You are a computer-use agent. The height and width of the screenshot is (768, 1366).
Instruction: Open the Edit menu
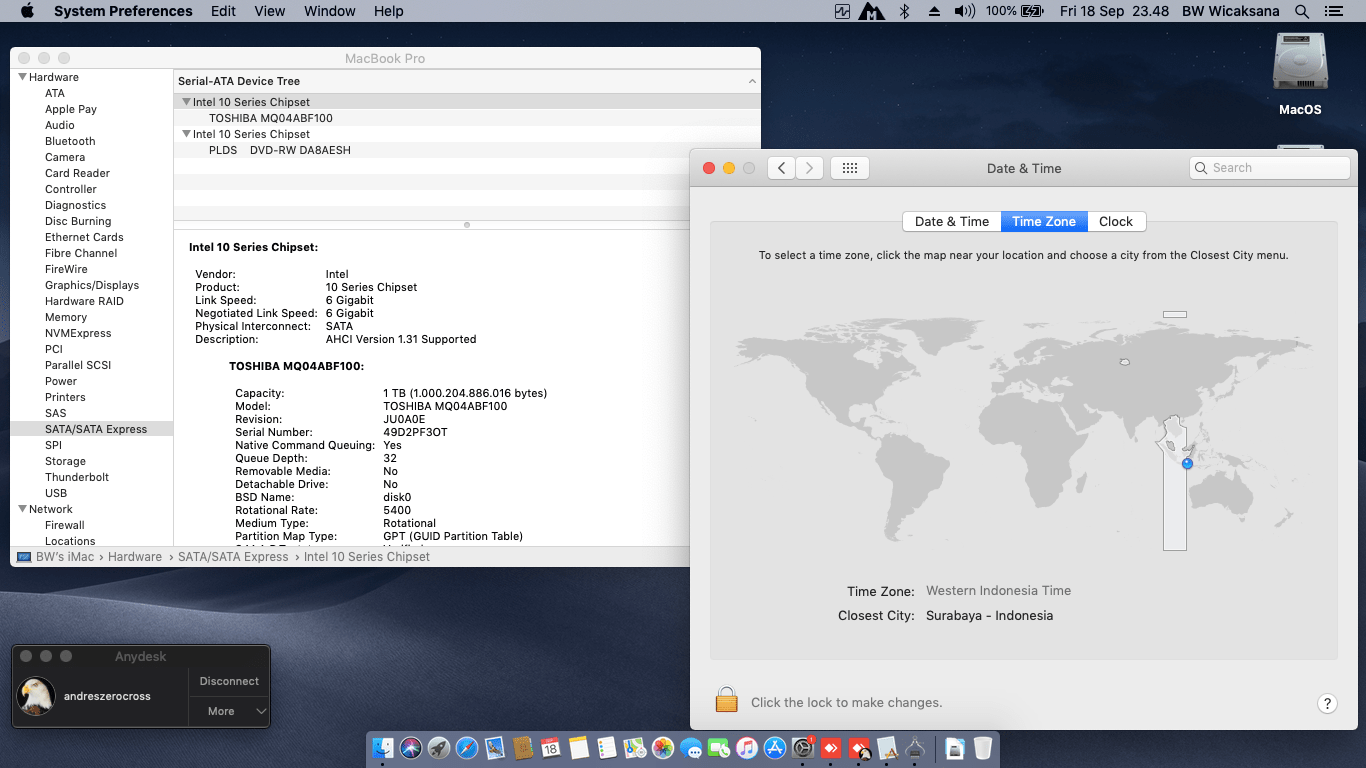pos(223,11)
